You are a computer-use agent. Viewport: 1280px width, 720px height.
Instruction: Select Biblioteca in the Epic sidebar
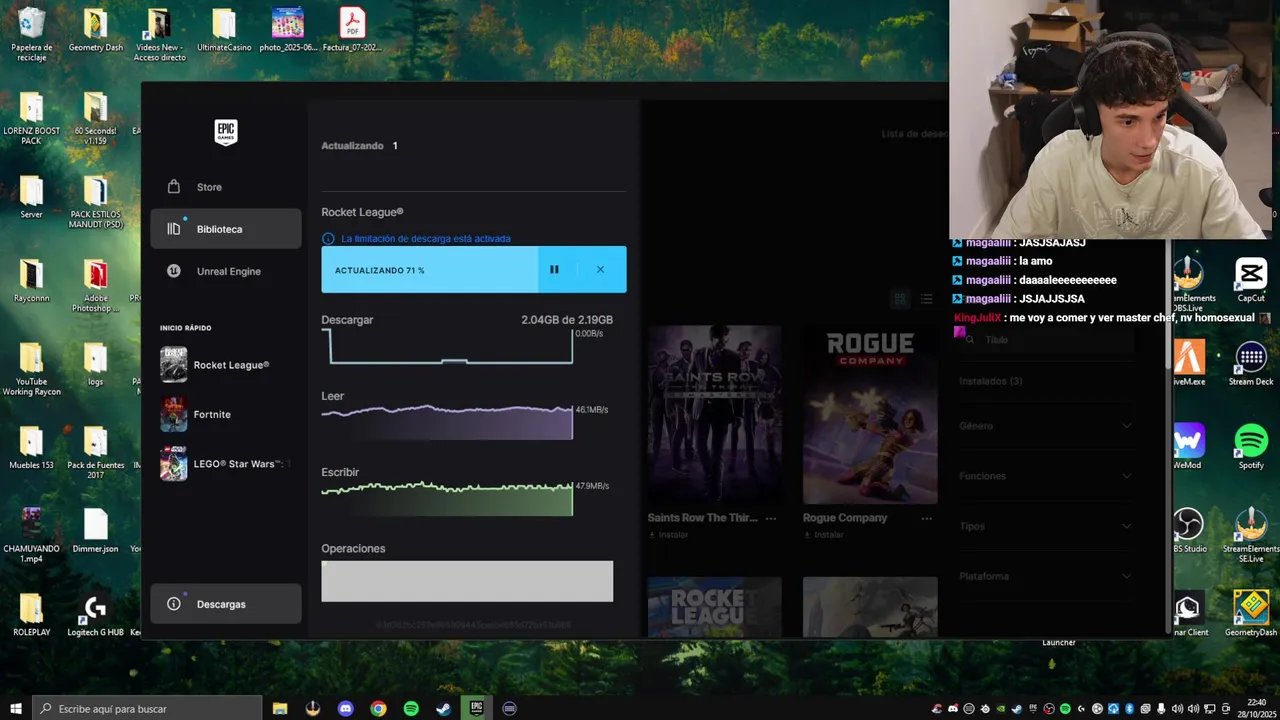226,229
